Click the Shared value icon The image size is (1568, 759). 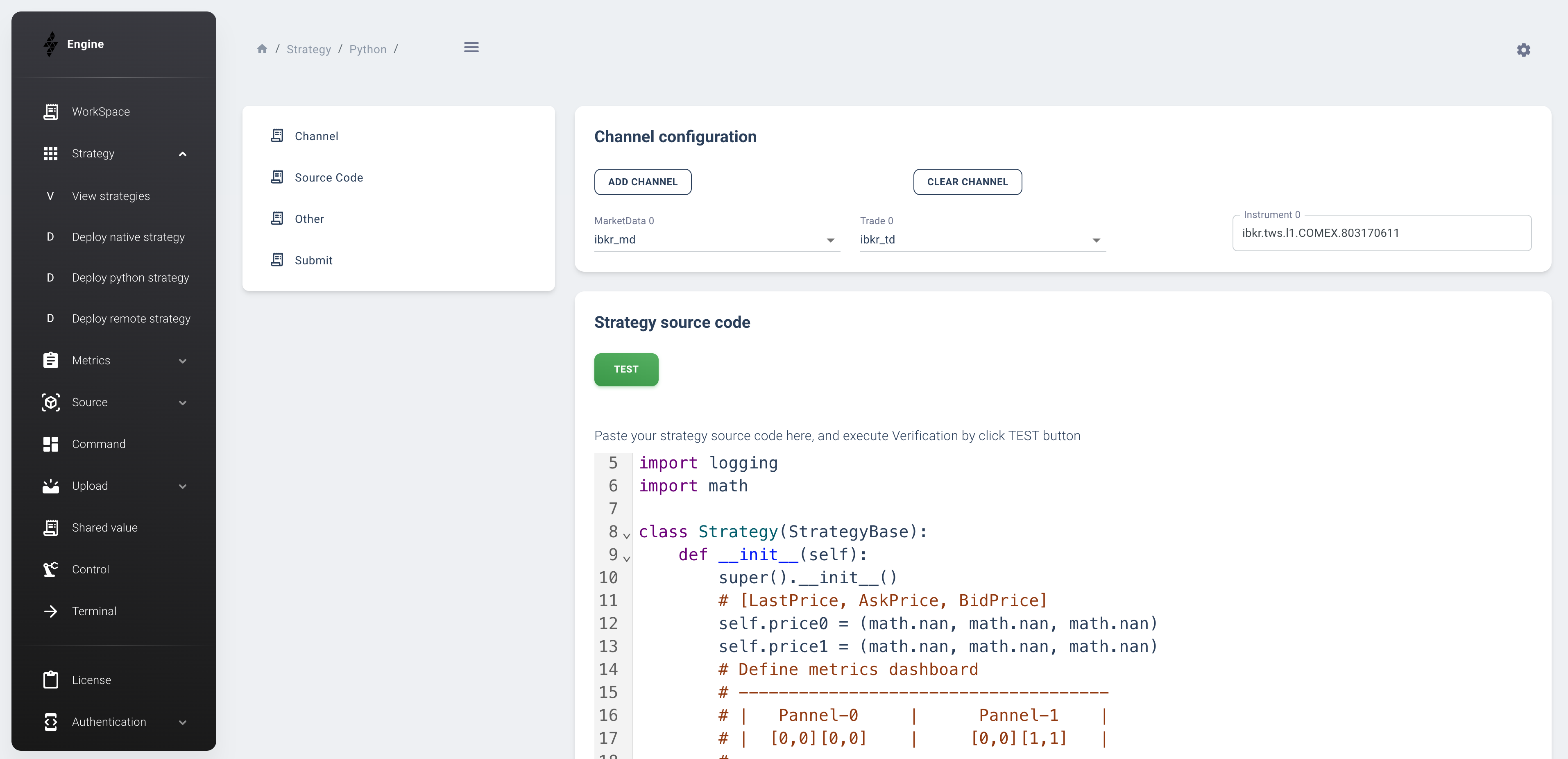tap(50, 527)
